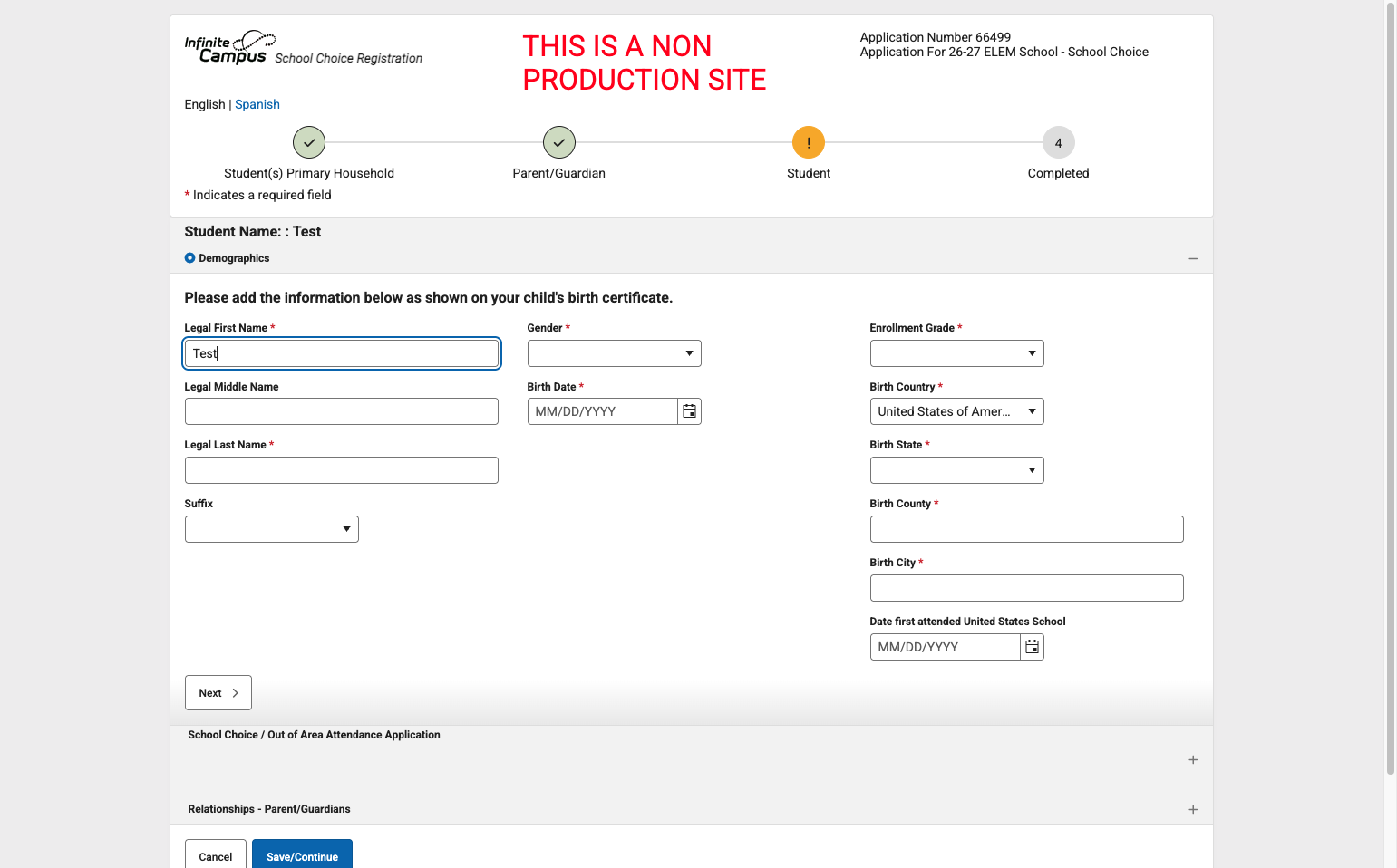The height and width of the screenshot is (868, 1397).
Task: Select the Demographics radio indicator
Action: 189,258
